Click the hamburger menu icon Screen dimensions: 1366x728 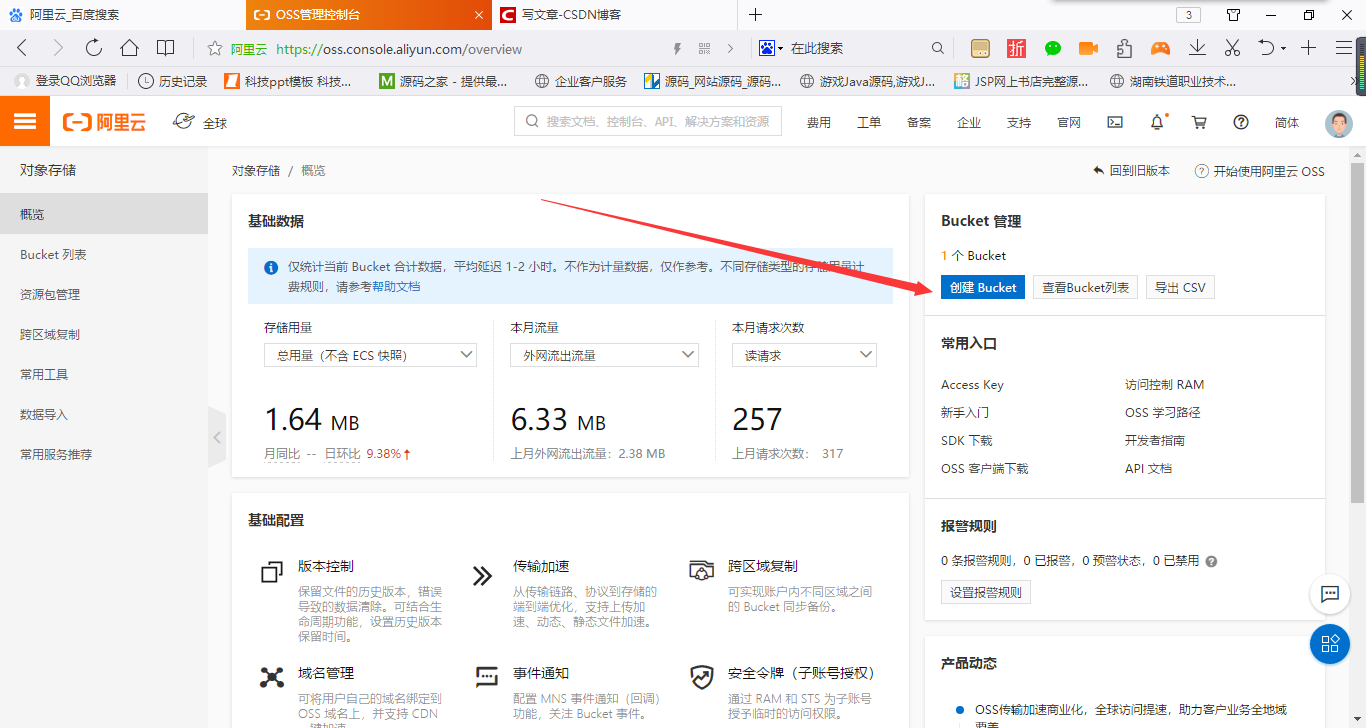pos(27,120)
